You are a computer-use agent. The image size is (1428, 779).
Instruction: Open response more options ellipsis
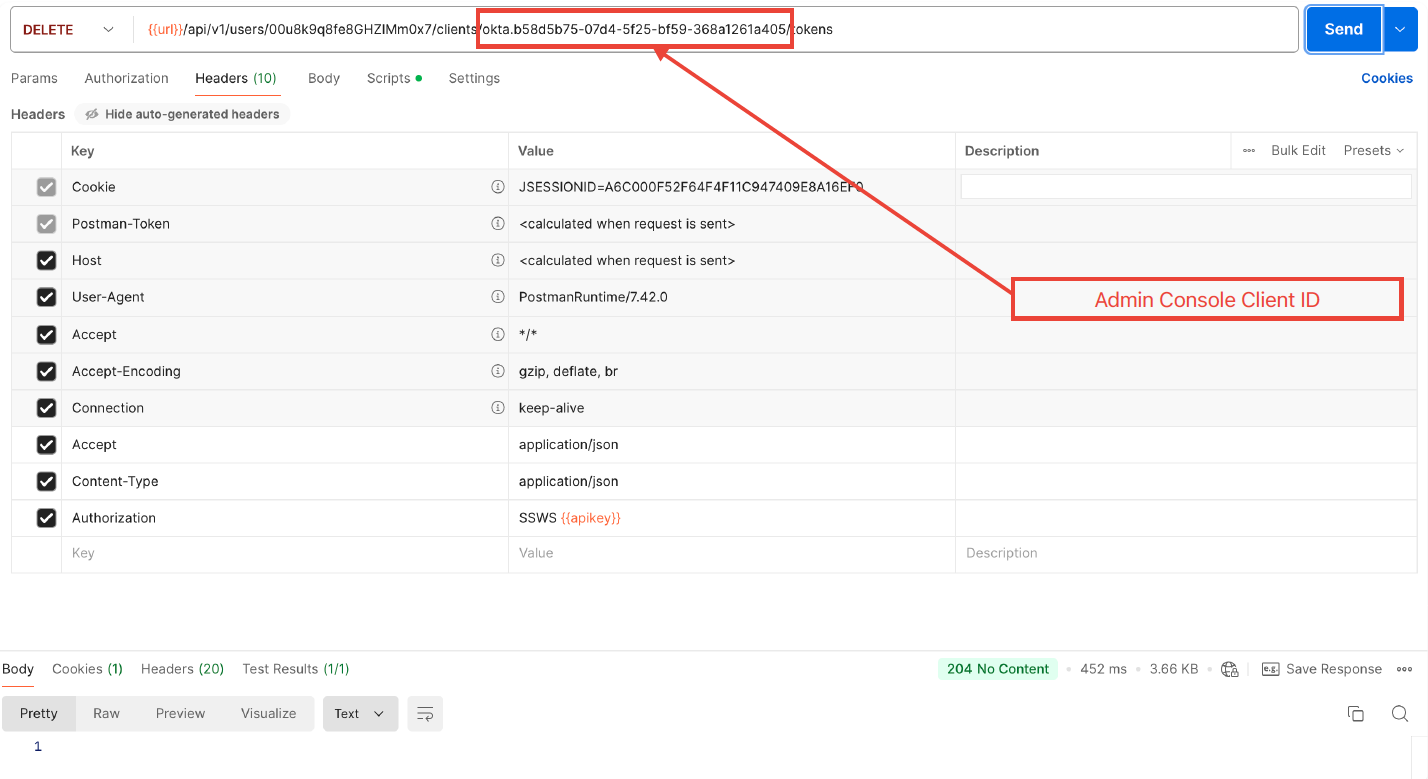tap(1405, 669)
